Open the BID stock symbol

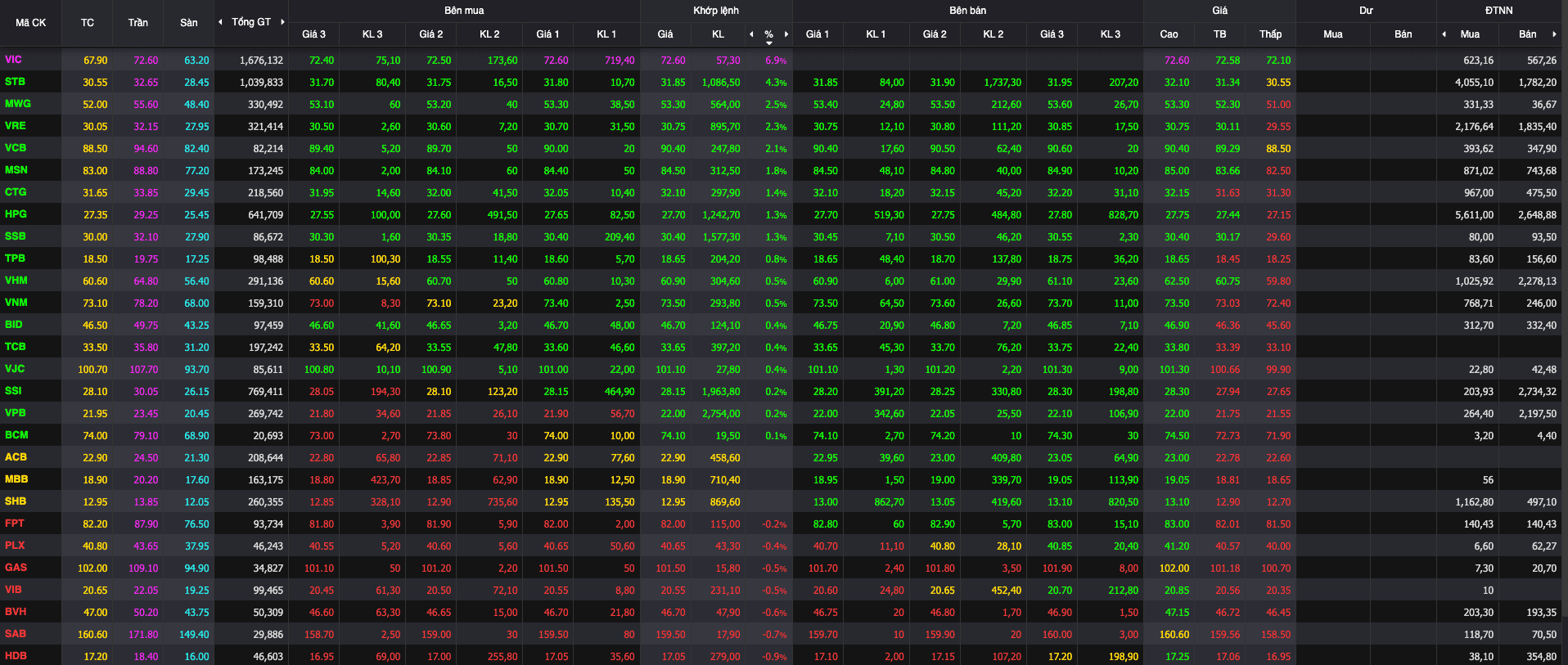(13, 325)
